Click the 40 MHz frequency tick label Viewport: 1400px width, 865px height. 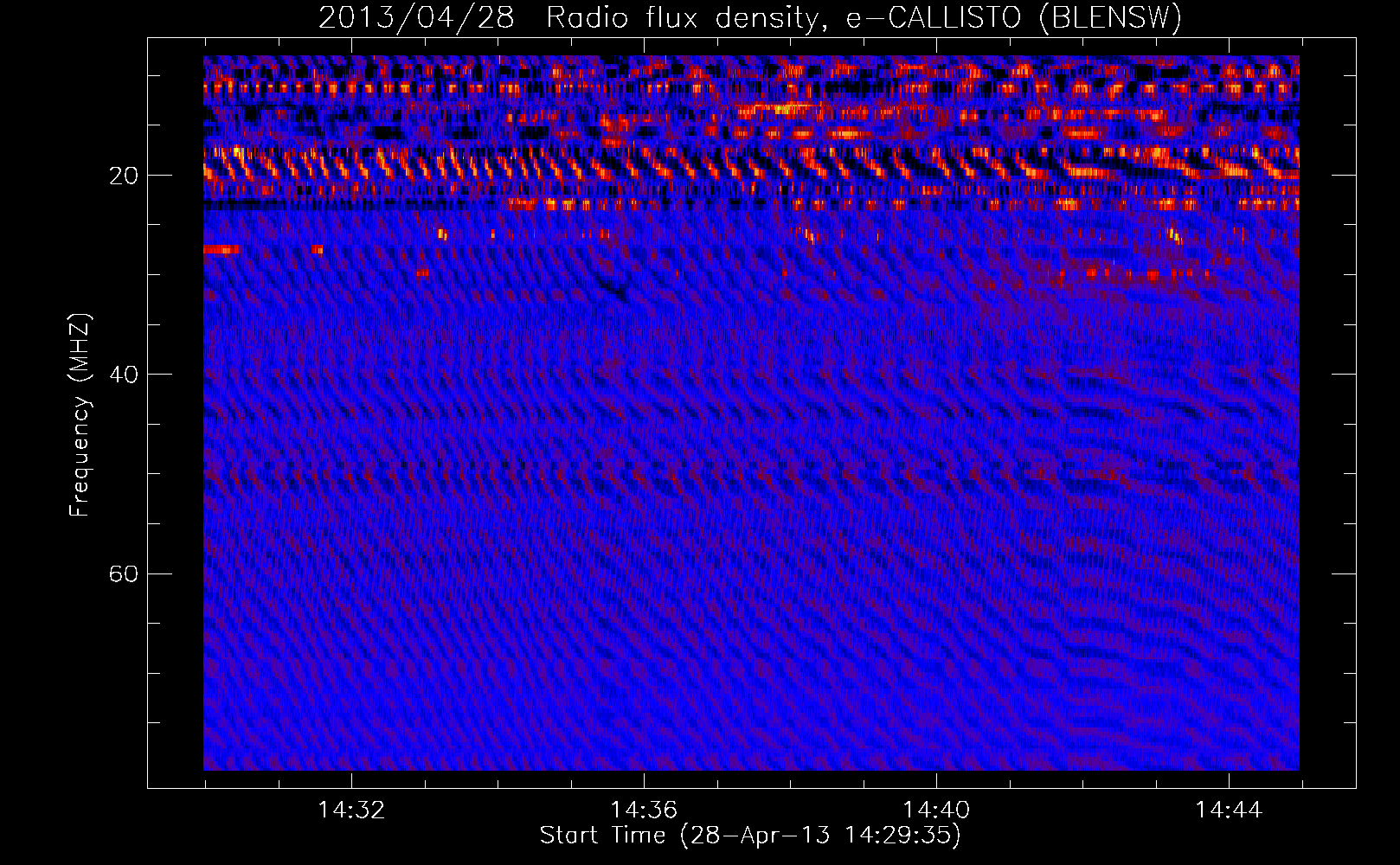[x=124, y=375]
